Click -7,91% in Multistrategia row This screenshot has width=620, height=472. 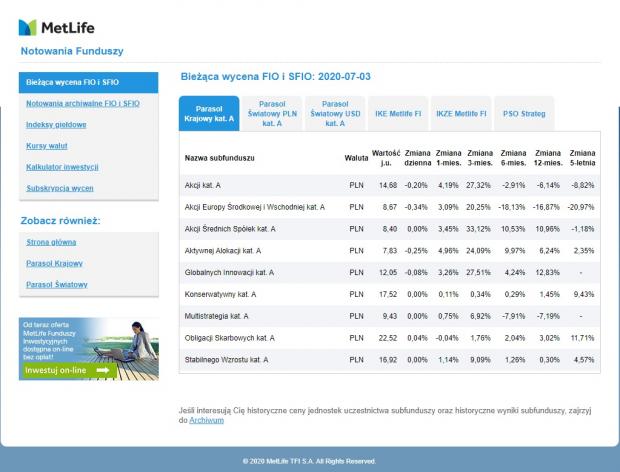[514, 316]
